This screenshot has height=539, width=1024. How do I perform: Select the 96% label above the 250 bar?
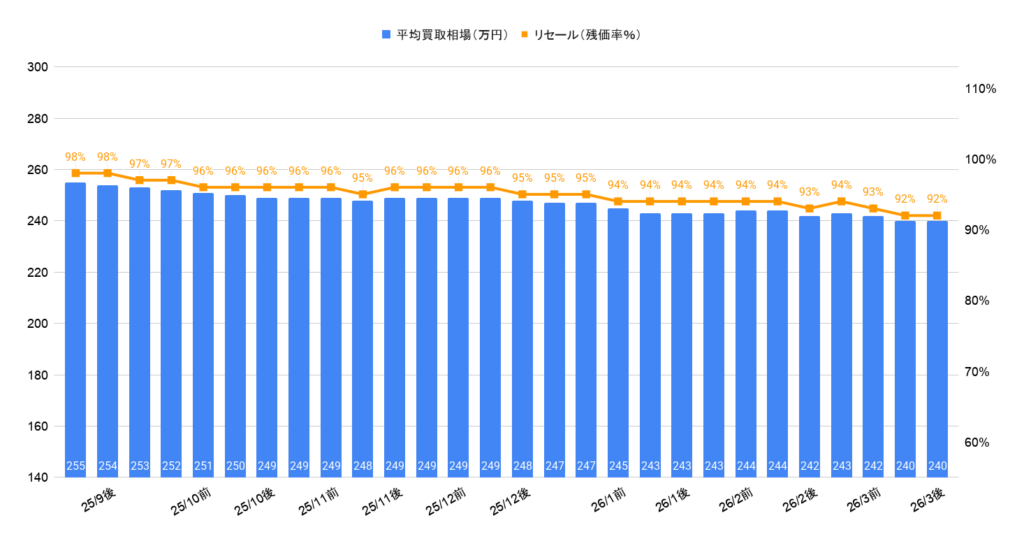pyautogui.click(x=235, y=171)
